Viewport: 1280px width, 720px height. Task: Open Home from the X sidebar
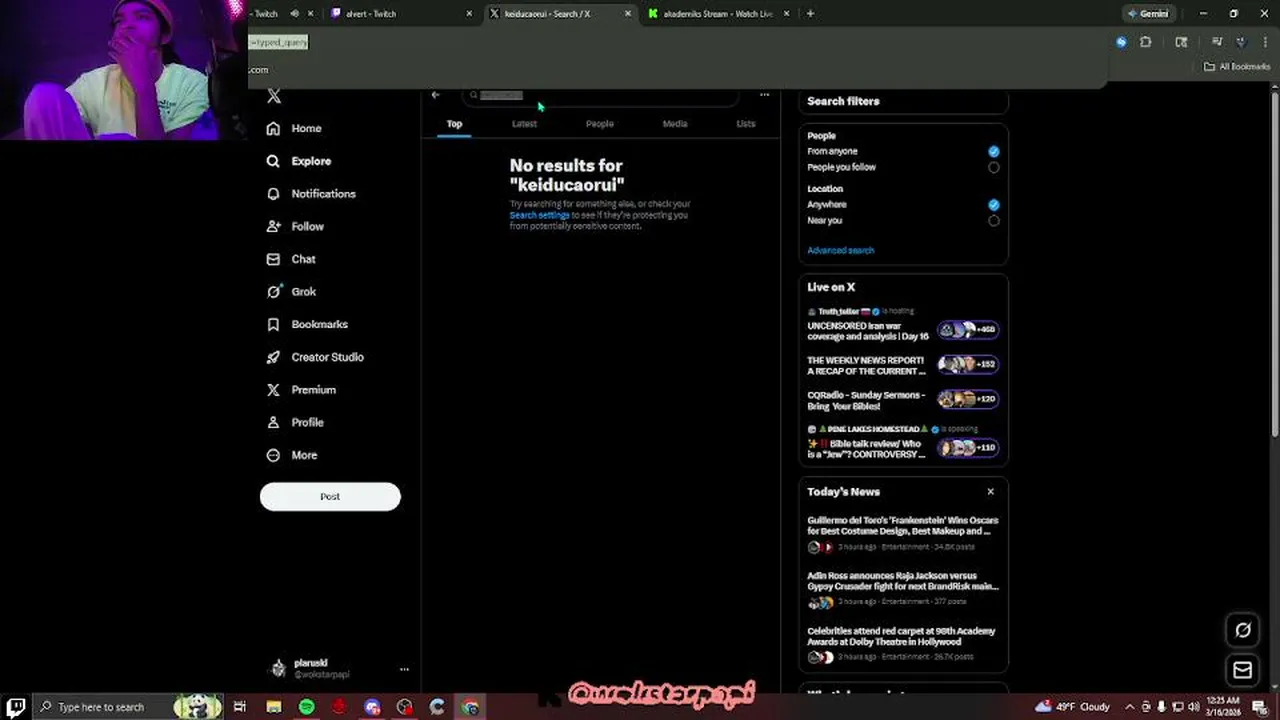click(x=295, y=128)
